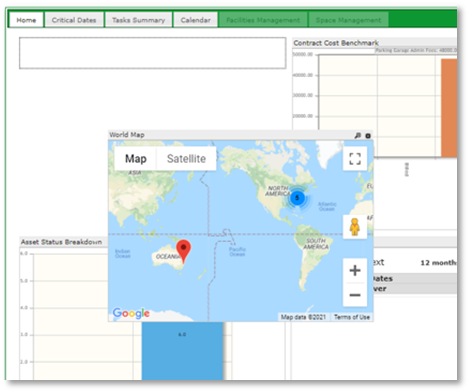Open the Home tab
Image resolution: width=469 pixels, height=392 pixels.
click(x=26, y=20)
